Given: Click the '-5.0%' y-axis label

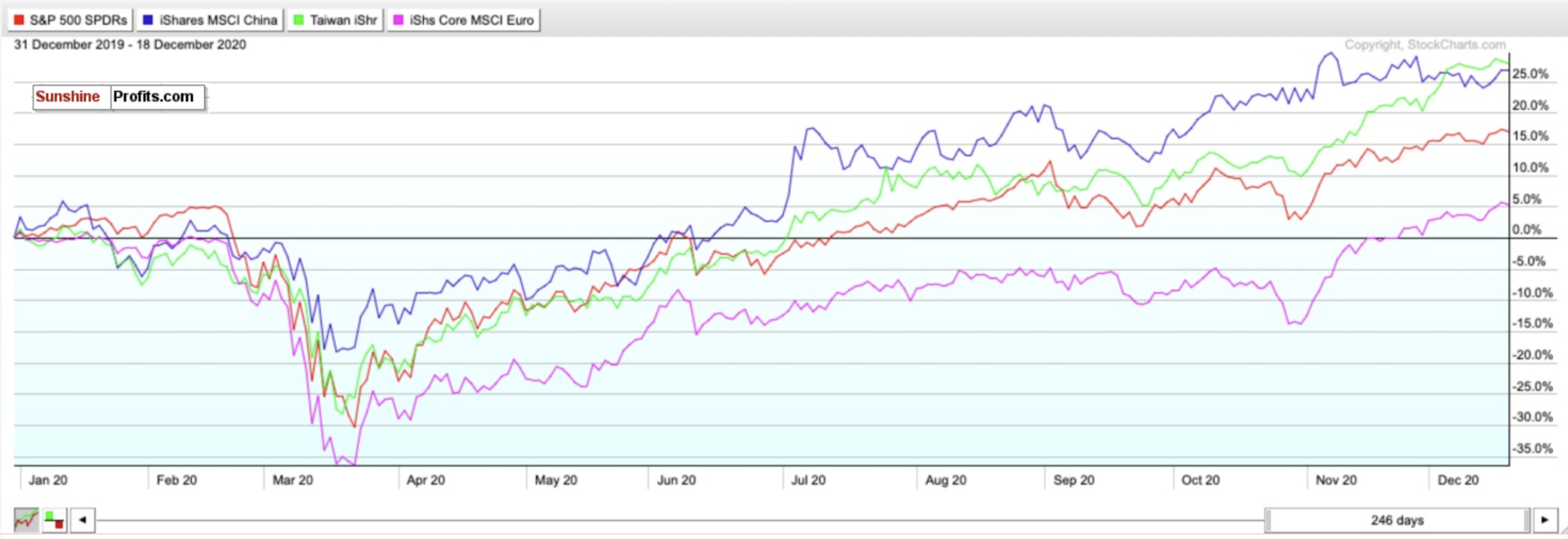Looking at the screenshot, I should pyautogui.click(x=1528, y=261).
